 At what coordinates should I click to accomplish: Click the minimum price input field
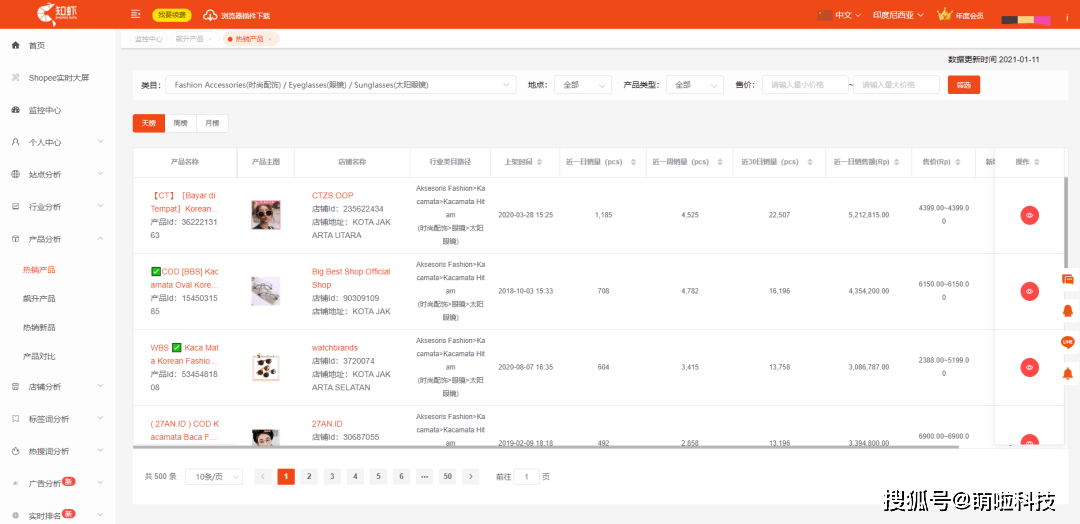(804, 85)
